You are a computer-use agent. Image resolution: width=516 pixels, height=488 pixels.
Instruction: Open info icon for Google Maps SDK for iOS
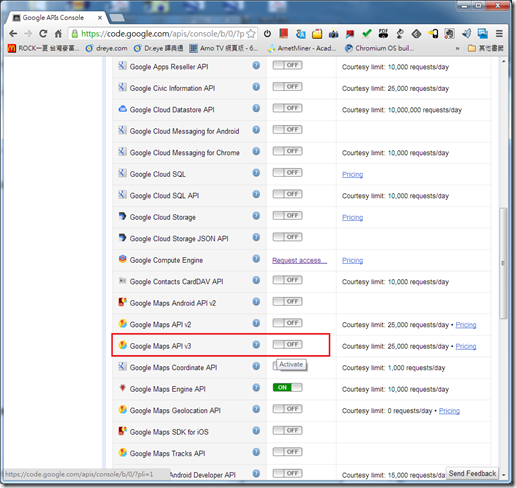click(256, 431)
